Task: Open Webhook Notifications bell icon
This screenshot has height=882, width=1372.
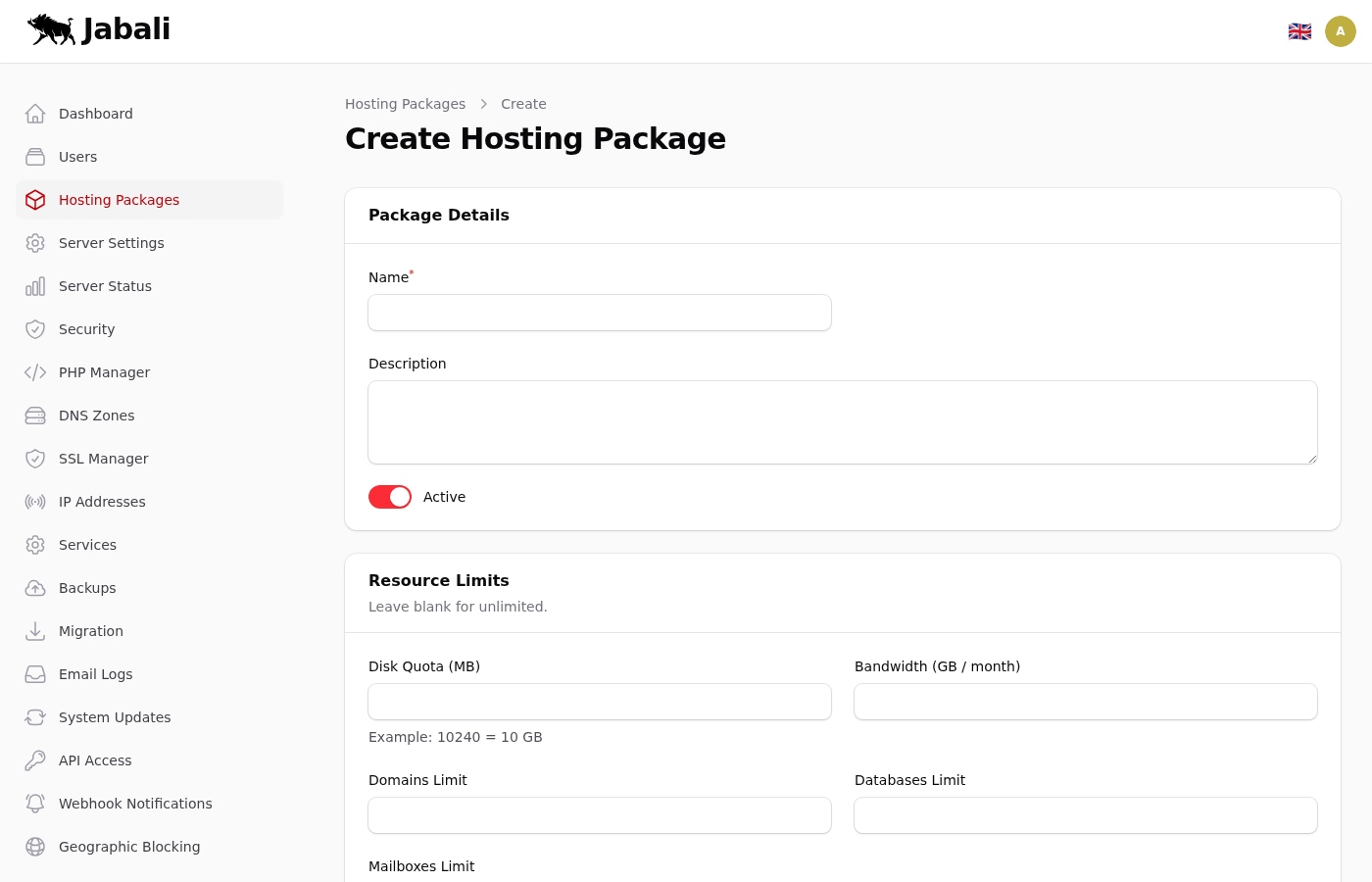Action: point(35,804)
